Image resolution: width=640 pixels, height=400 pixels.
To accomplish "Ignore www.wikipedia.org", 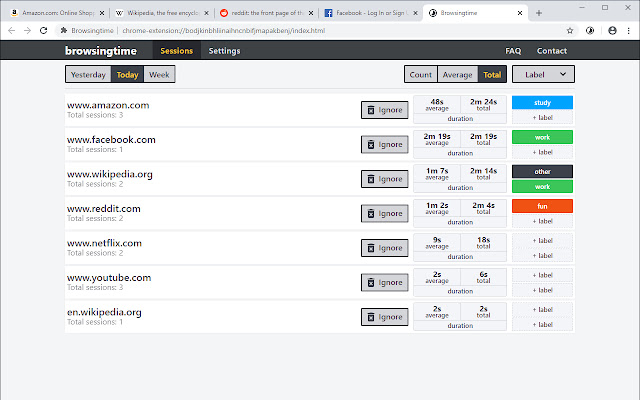I will 384,179.
